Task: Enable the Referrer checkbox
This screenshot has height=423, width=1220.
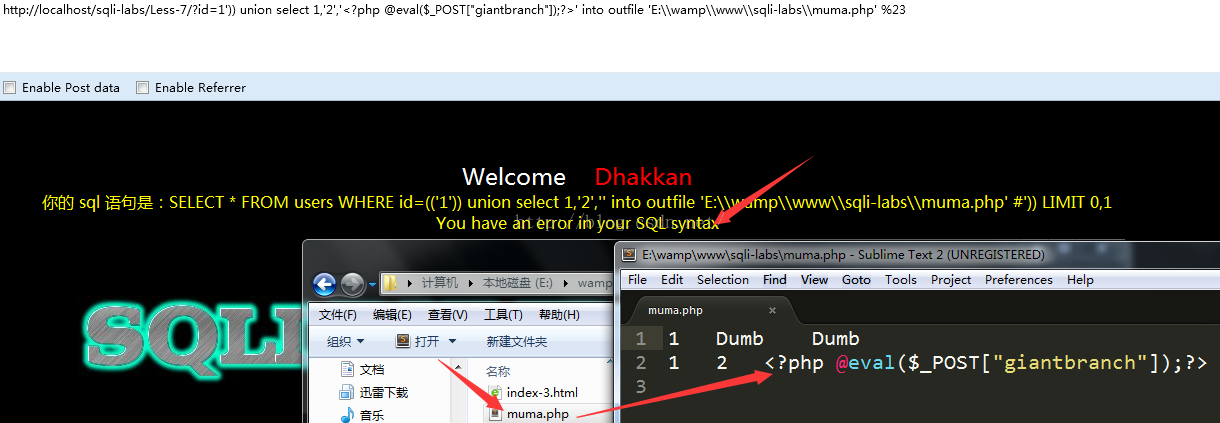Action: 143,88
